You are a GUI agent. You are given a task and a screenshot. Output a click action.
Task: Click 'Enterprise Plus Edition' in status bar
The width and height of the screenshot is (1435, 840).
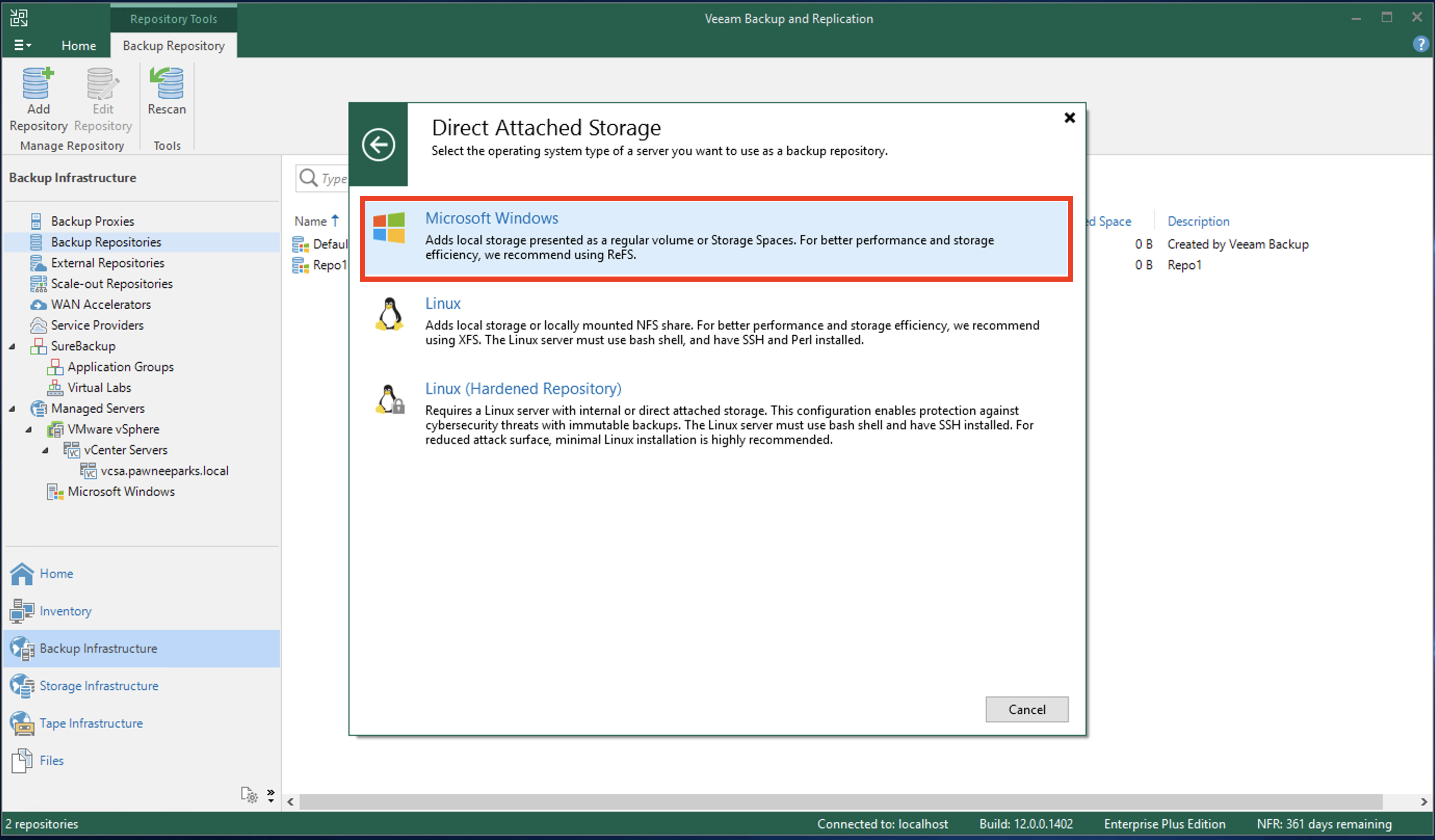coord(1164,824)
